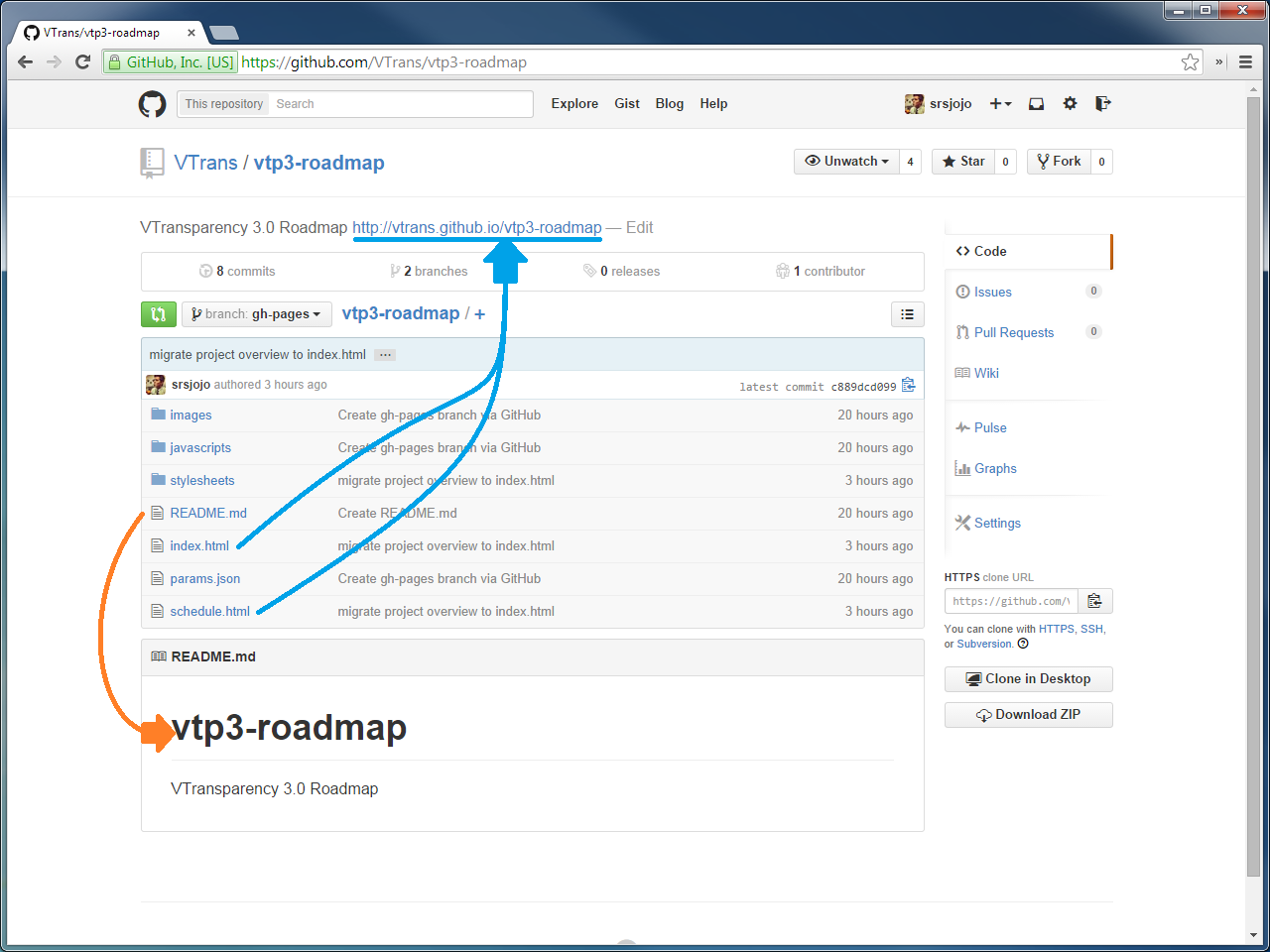The image size is (1270, 952).
Task: Open the vtrans.github.io/vtp3-roadmap link
Action: [x=477, y=227]
